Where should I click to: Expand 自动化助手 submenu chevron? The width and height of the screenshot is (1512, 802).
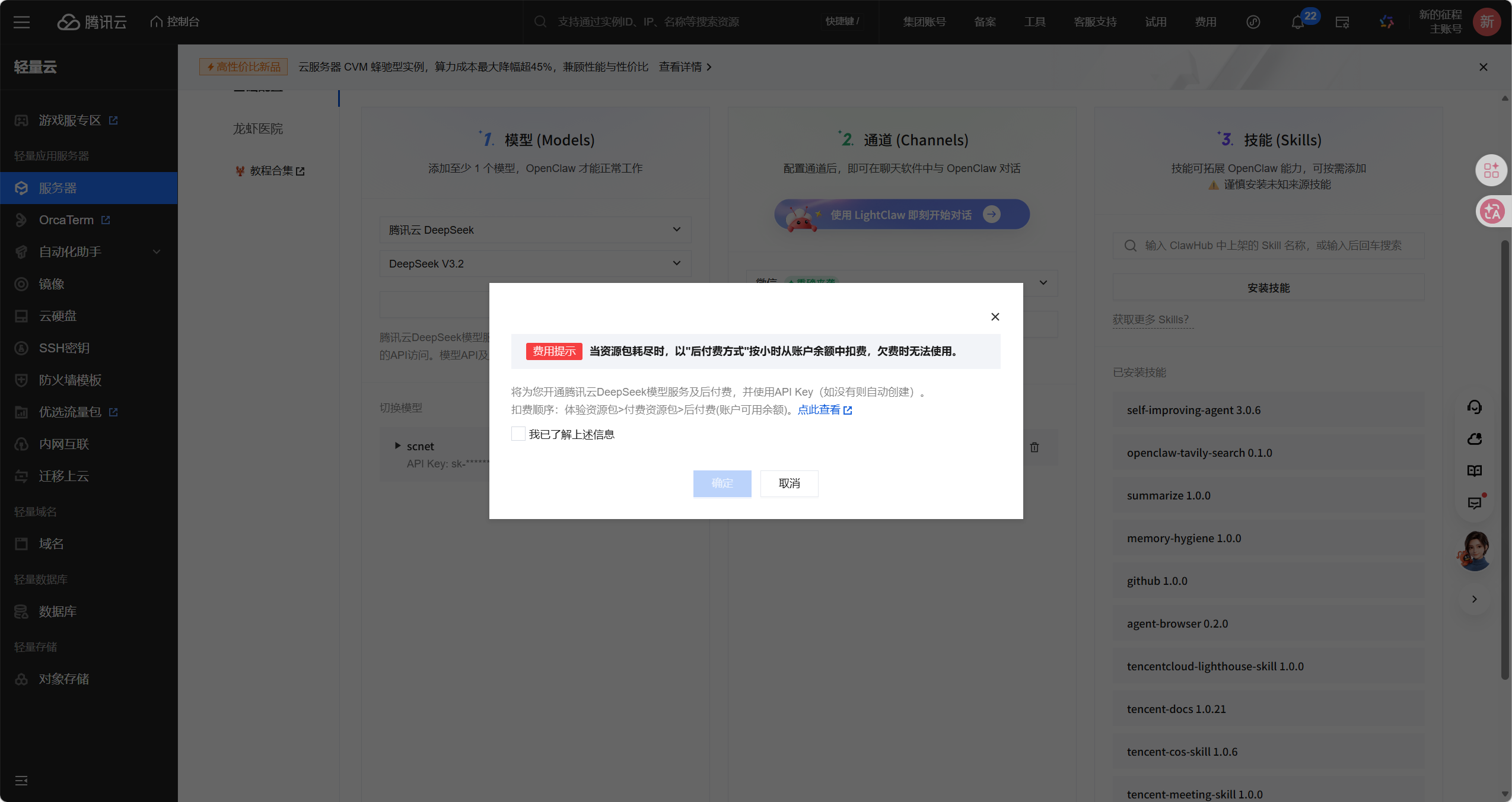click(157, 252)
